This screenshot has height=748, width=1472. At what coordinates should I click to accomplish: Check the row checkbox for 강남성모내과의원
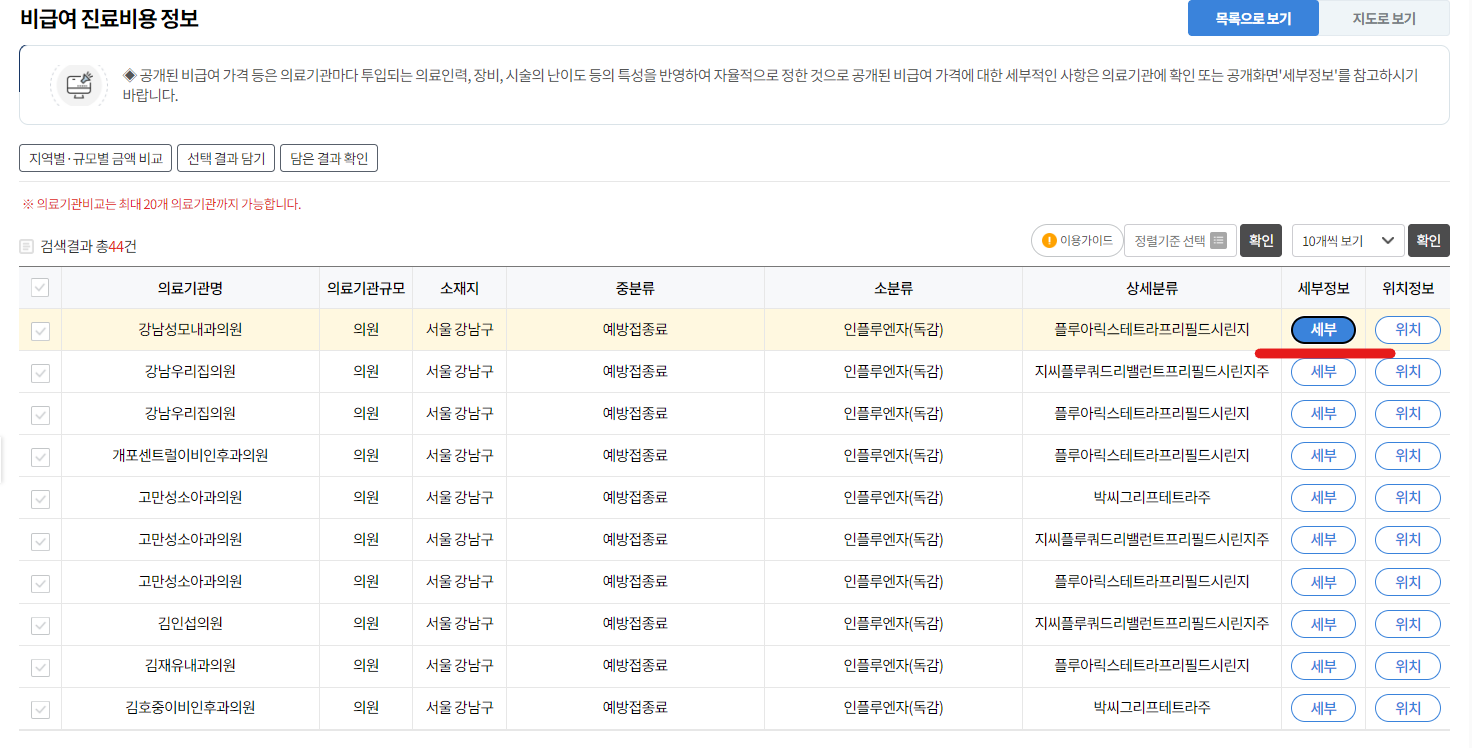pos(39,330)
